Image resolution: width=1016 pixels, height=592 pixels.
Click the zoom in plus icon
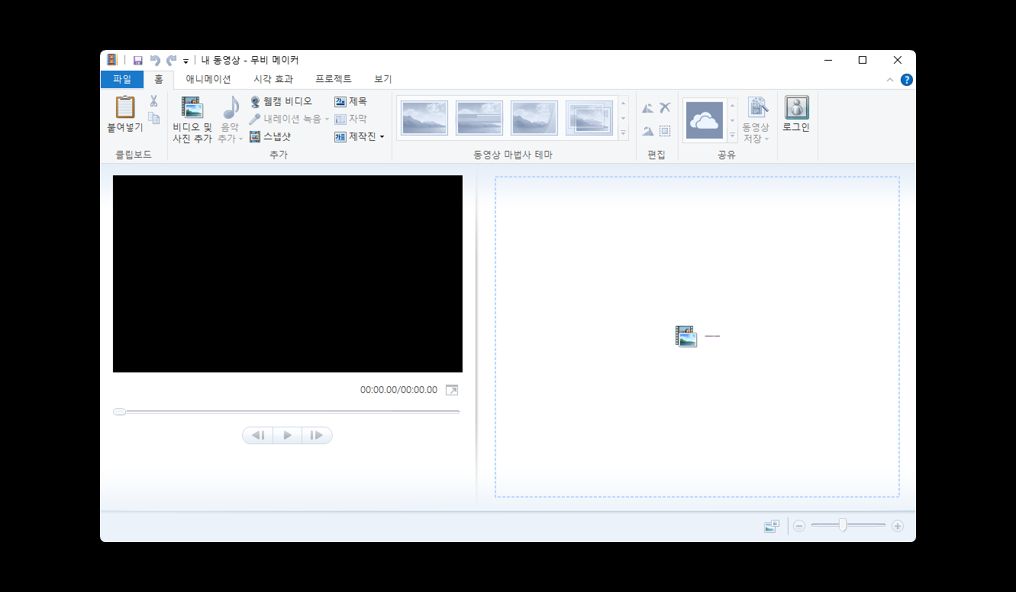coord(897,526)
